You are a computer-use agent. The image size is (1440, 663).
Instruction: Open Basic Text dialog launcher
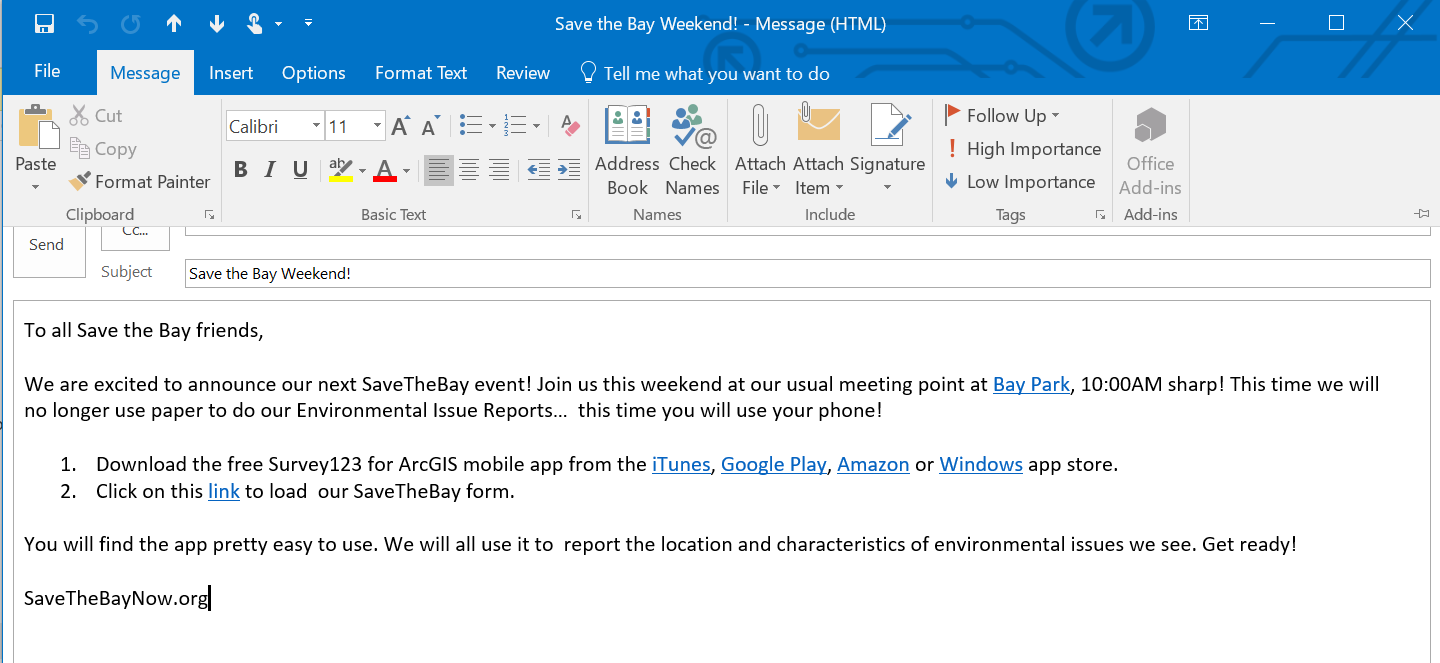tap(577, 214)
